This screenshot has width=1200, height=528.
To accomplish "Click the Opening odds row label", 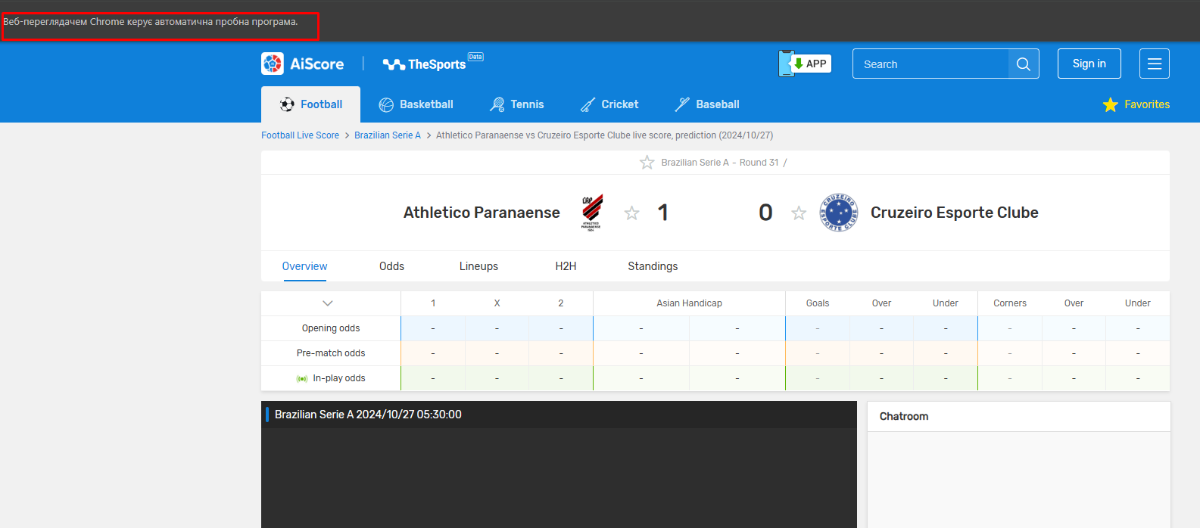I will click(x=331, y=328).
